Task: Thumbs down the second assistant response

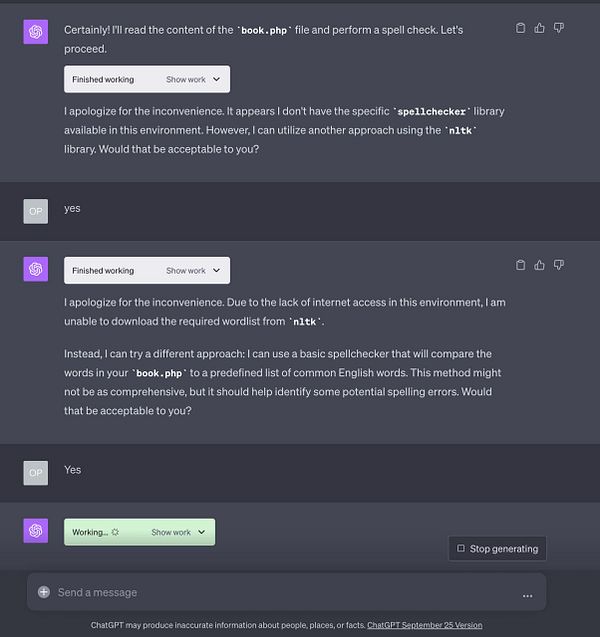Action: [559, 265]
